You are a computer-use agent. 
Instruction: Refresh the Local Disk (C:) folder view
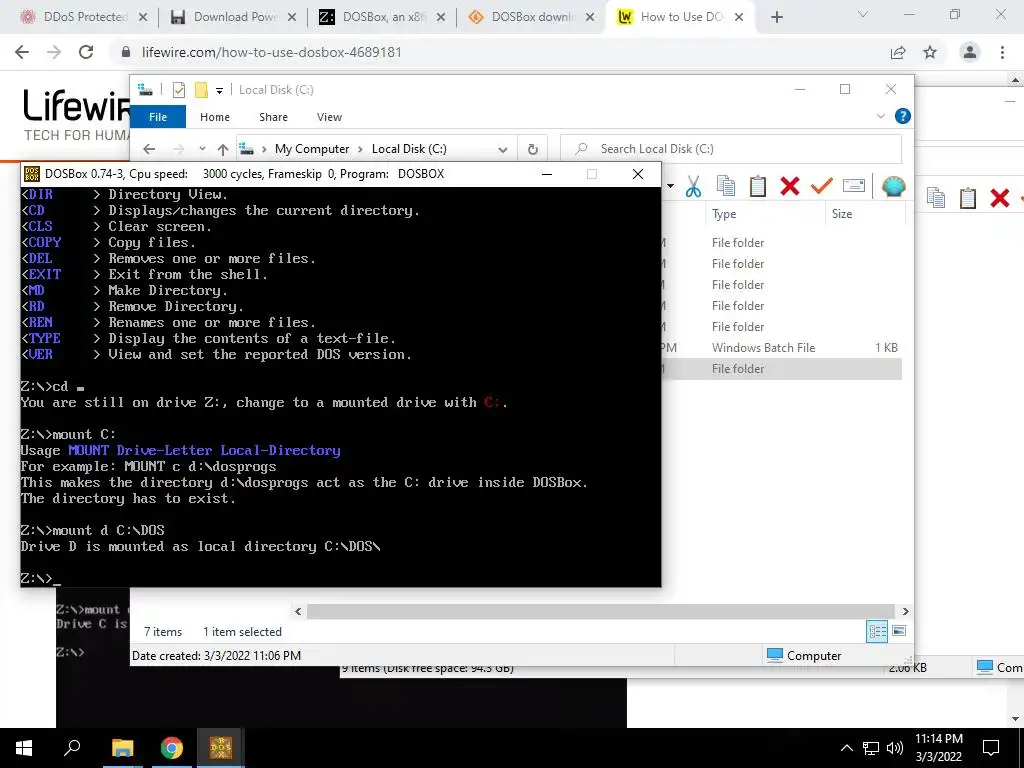tap(532, 149)
